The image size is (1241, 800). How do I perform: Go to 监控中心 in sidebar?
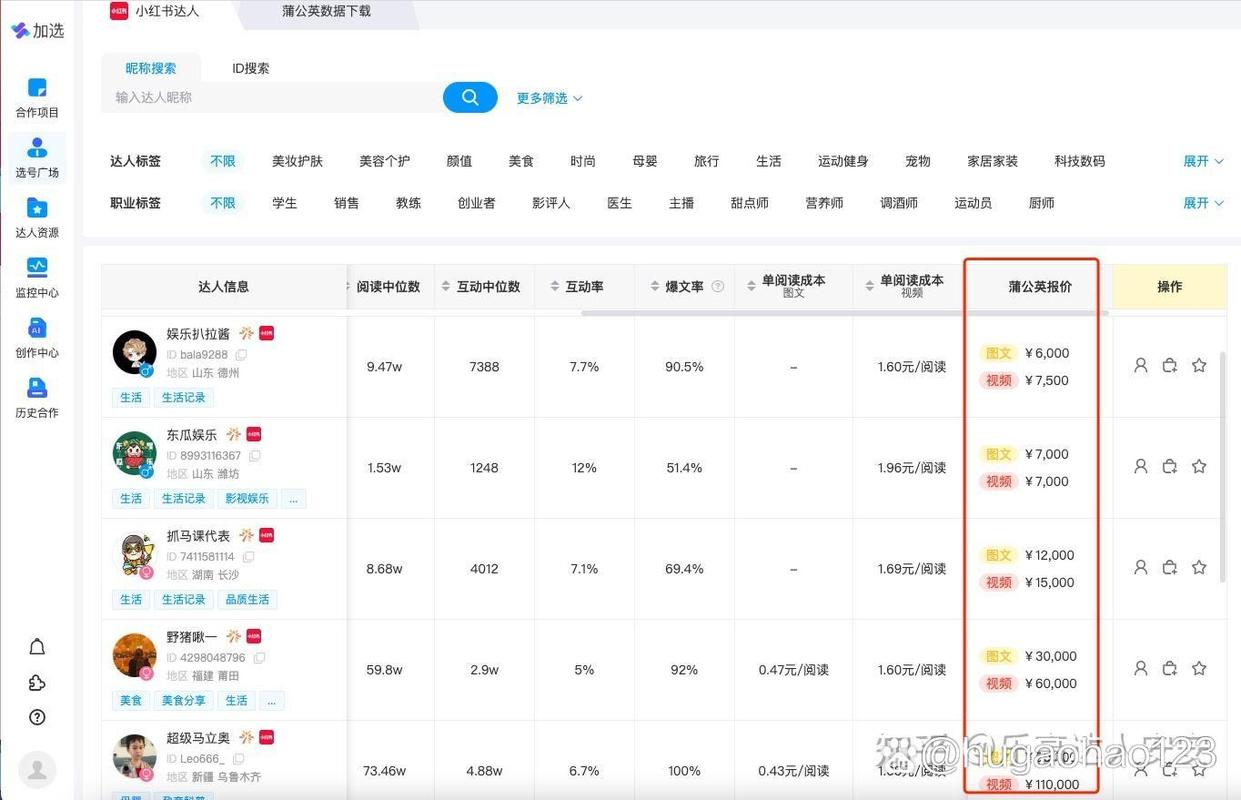37,277
